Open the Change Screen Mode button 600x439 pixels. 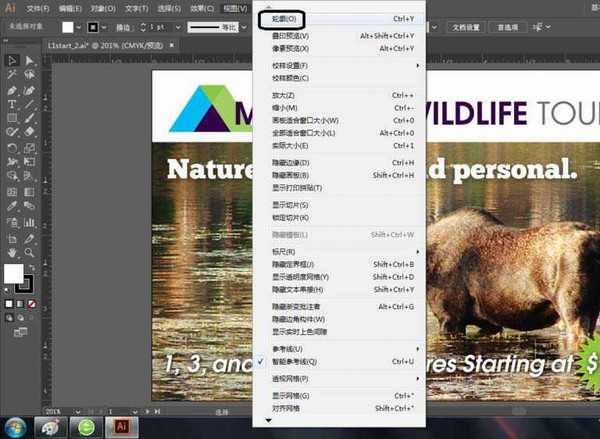20,332
